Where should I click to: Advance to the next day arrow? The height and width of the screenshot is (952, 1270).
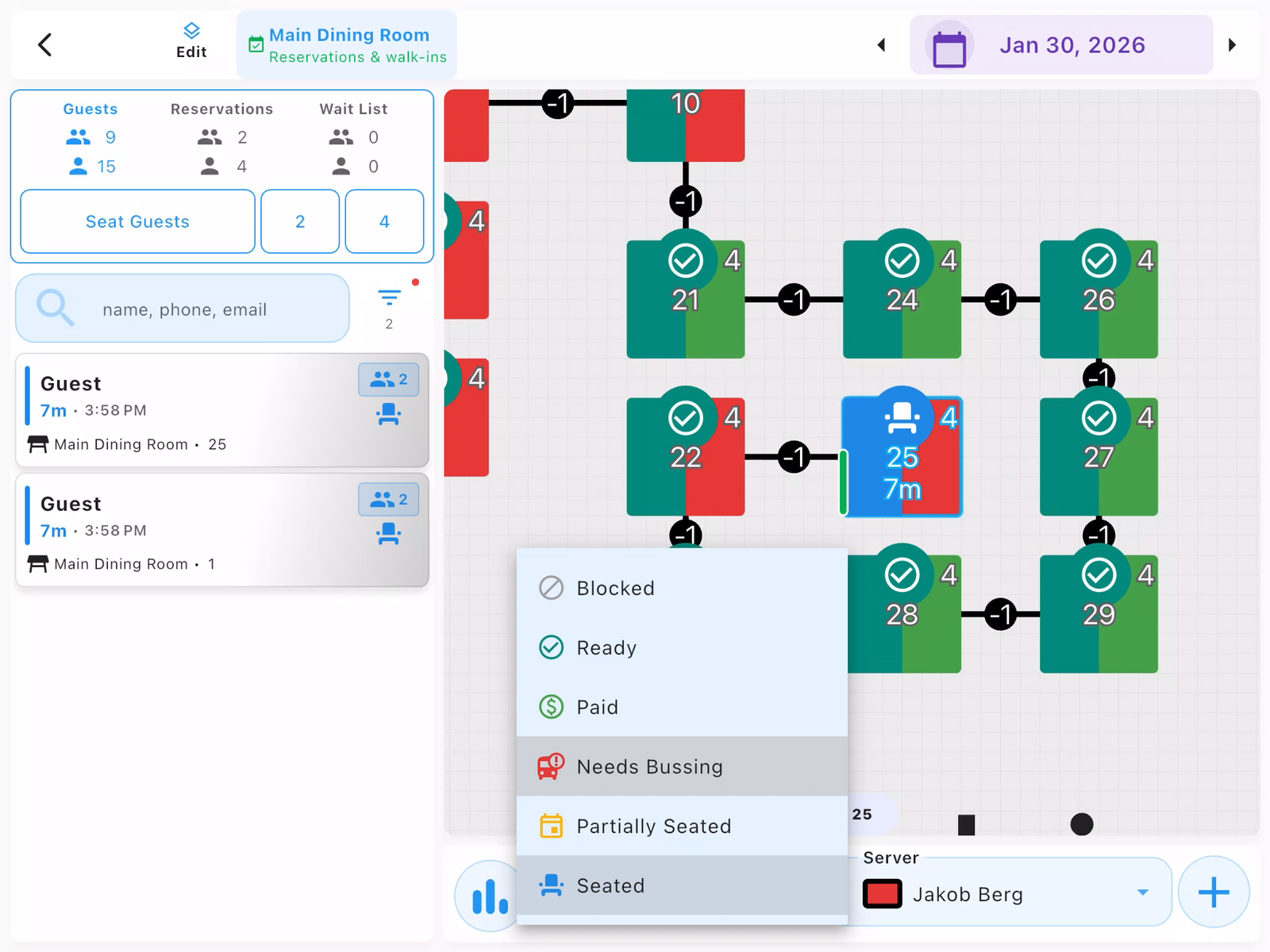point(1232,45)
